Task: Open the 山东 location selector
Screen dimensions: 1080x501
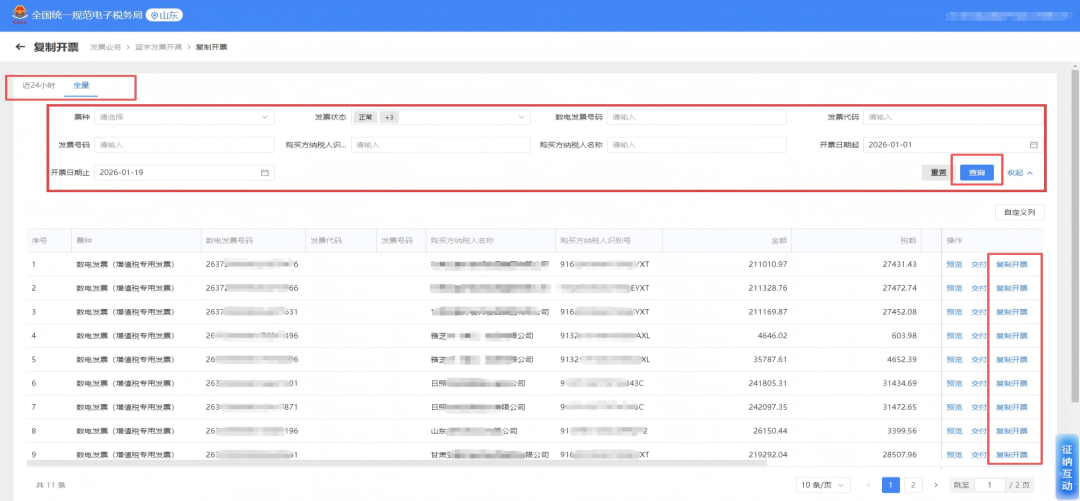Action: tap(165, 14)
